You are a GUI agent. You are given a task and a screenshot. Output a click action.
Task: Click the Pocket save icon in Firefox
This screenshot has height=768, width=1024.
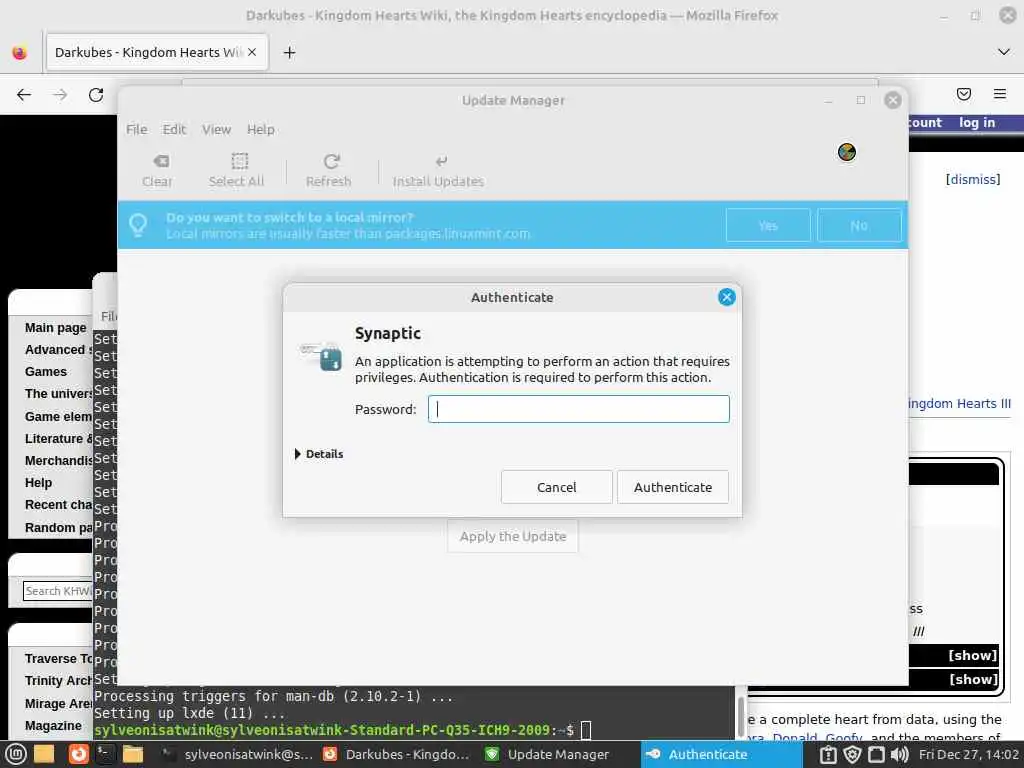pos(963,94)
